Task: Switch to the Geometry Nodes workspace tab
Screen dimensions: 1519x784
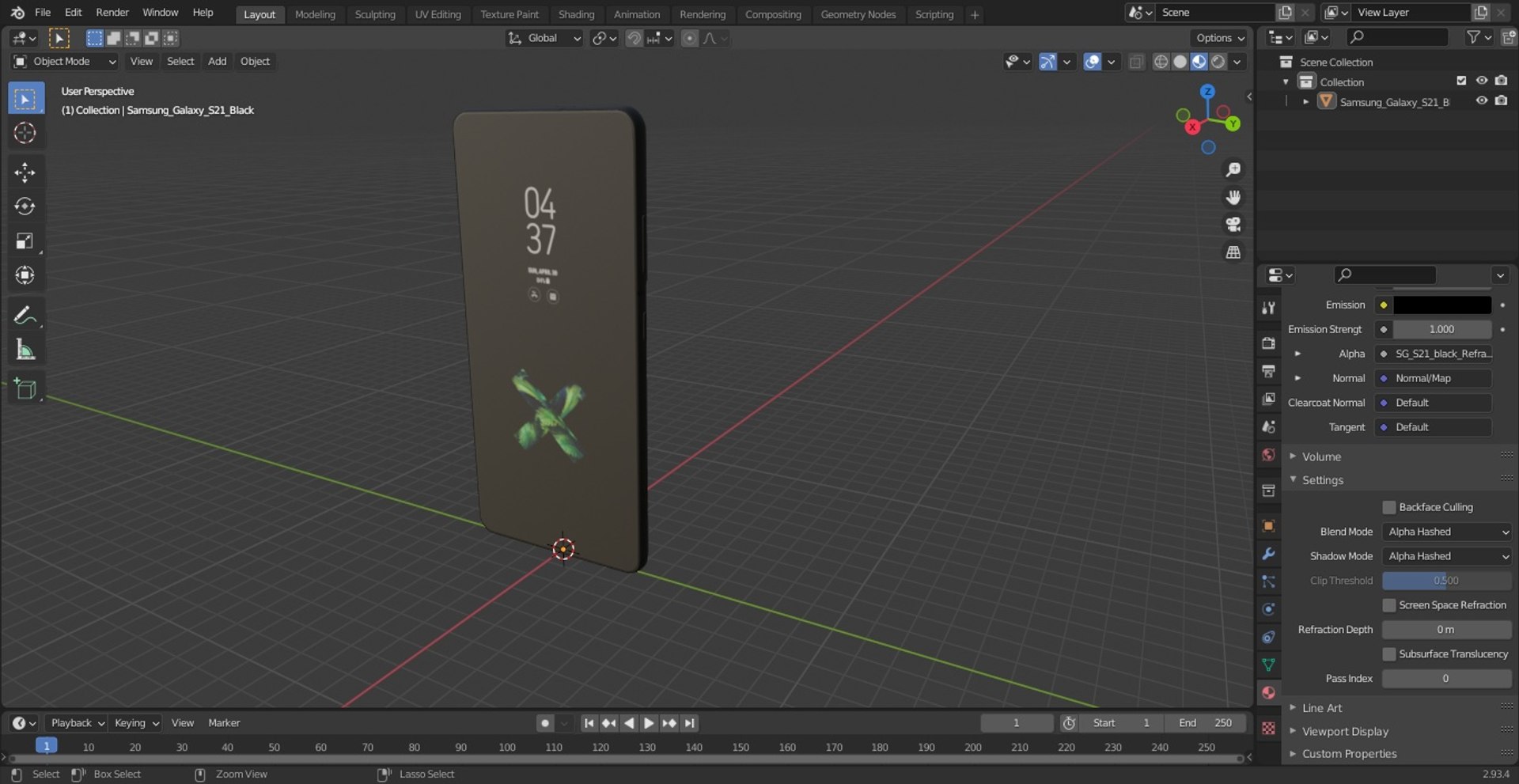Action: click(858, 14)
